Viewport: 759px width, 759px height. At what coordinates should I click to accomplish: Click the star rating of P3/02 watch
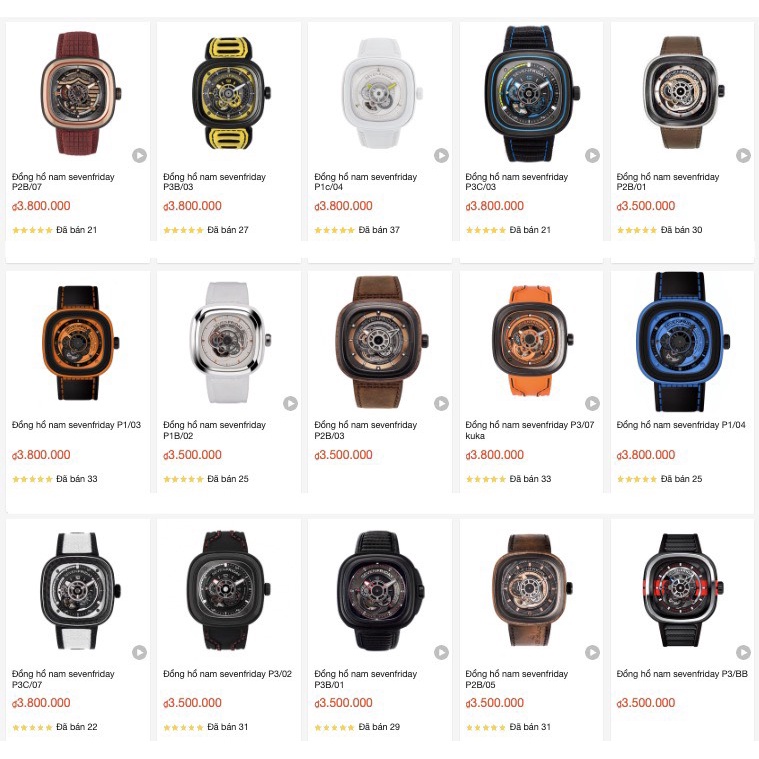(x=183, y=727)
